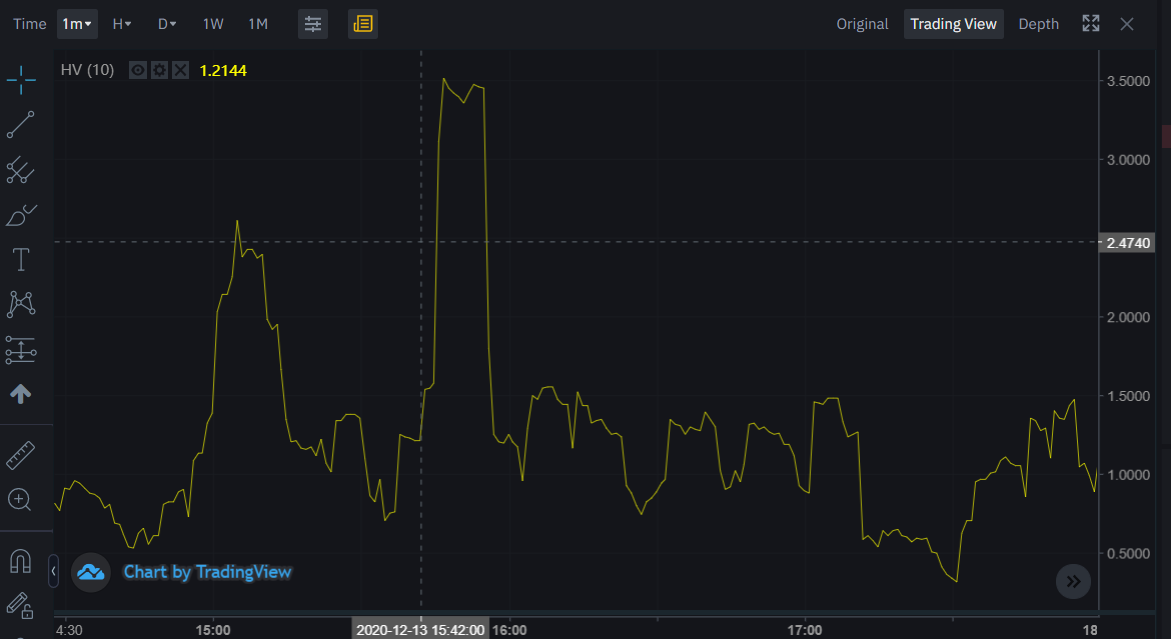Image resolution: width=1171 pixels, height=639 pixels.
Task: Open the 1m interval dropdown
Action: tap(78, 24)
